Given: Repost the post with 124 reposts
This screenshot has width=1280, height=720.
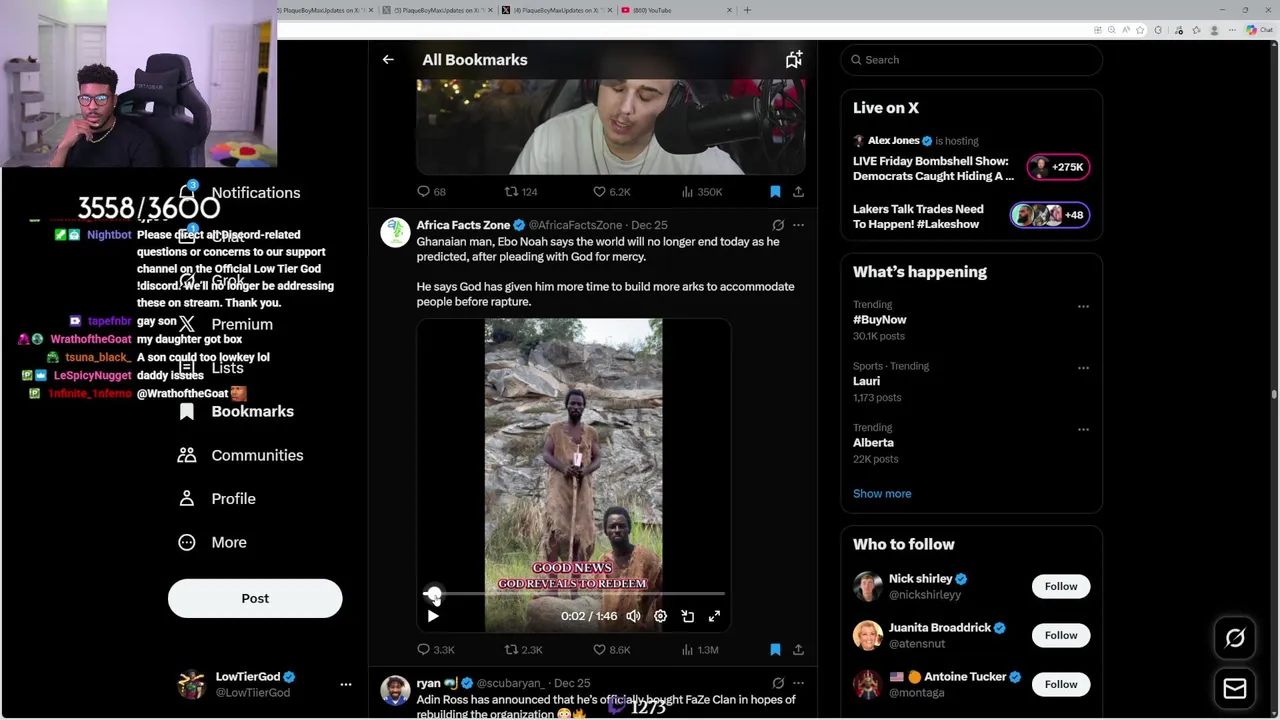Looking at the screenshot, I should click(521, 192).
